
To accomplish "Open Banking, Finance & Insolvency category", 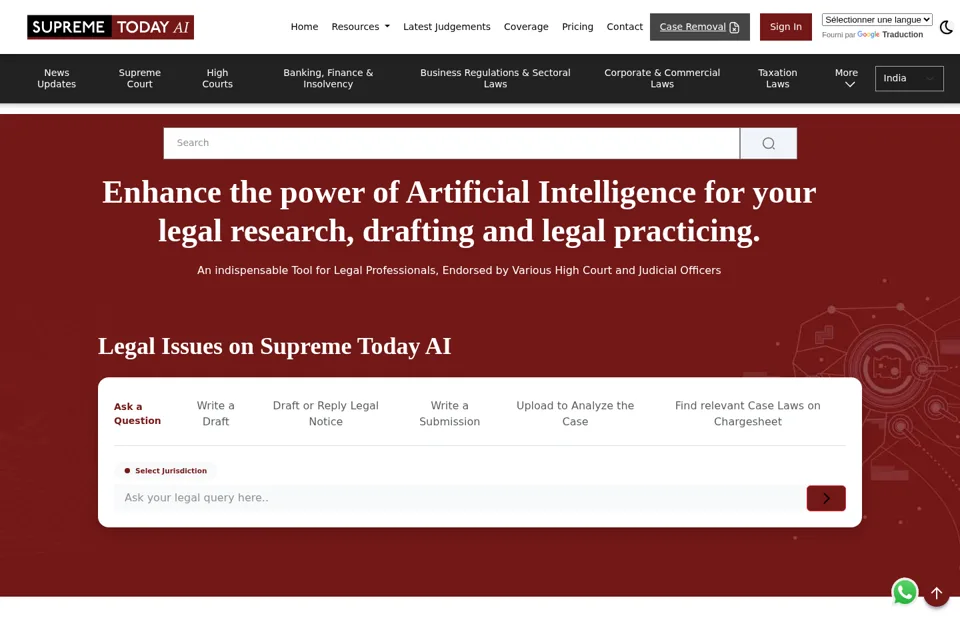I will coord(328,78).
